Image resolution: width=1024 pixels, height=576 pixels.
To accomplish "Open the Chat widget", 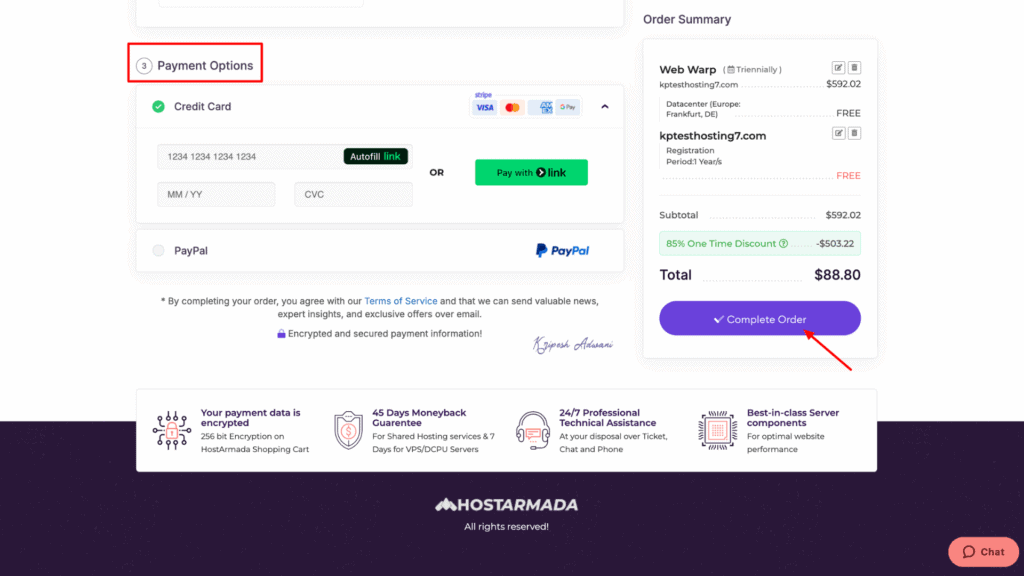I will click(983, 552).
